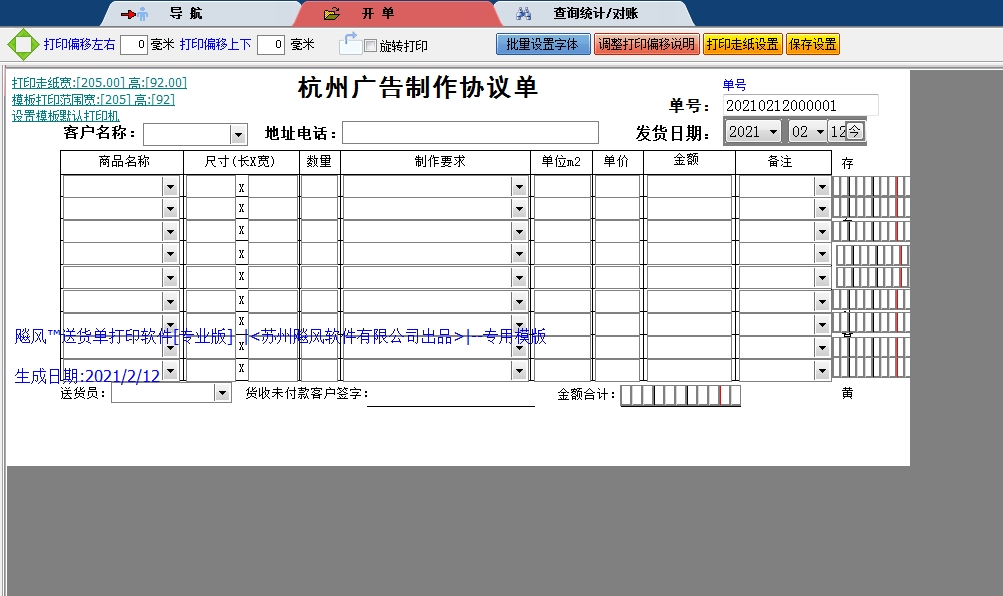Click the 地址电话 input field

pos(470,133)
